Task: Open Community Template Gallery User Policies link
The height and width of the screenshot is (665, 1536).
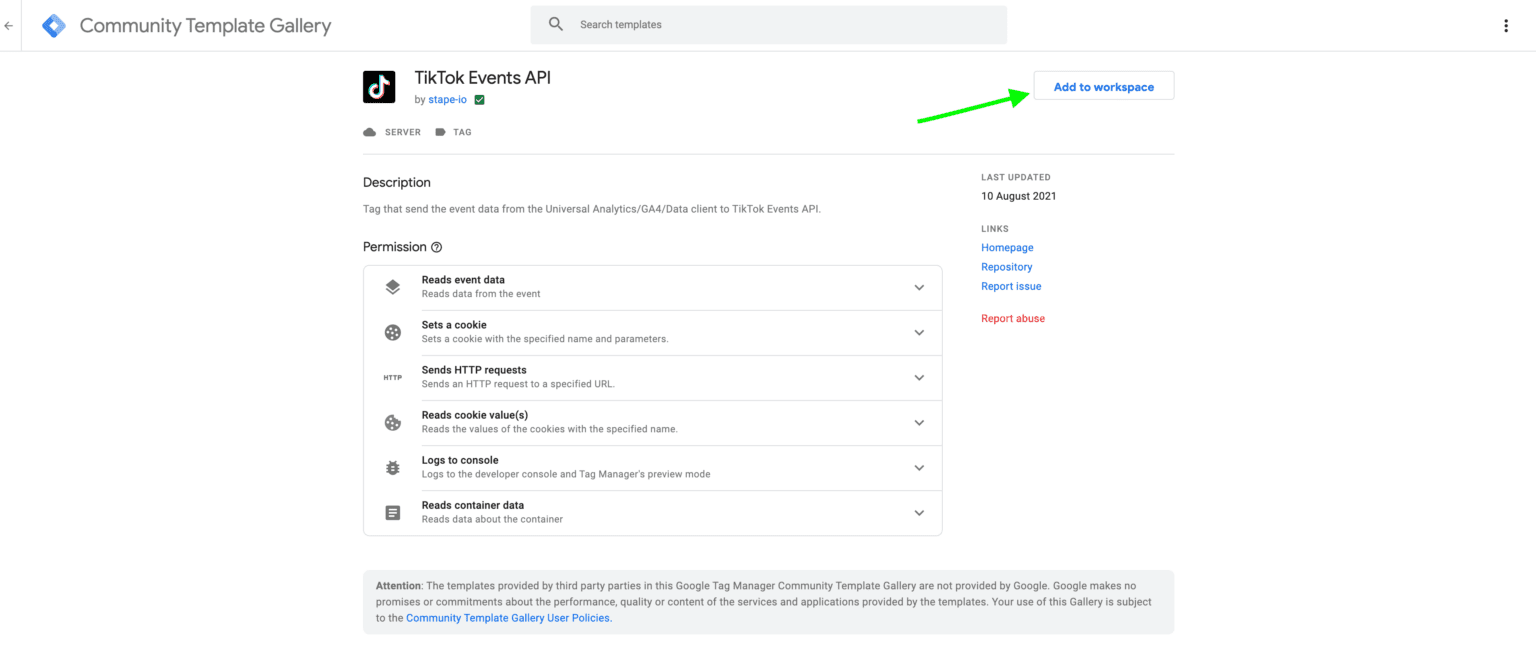Action: tap(508, 618)
